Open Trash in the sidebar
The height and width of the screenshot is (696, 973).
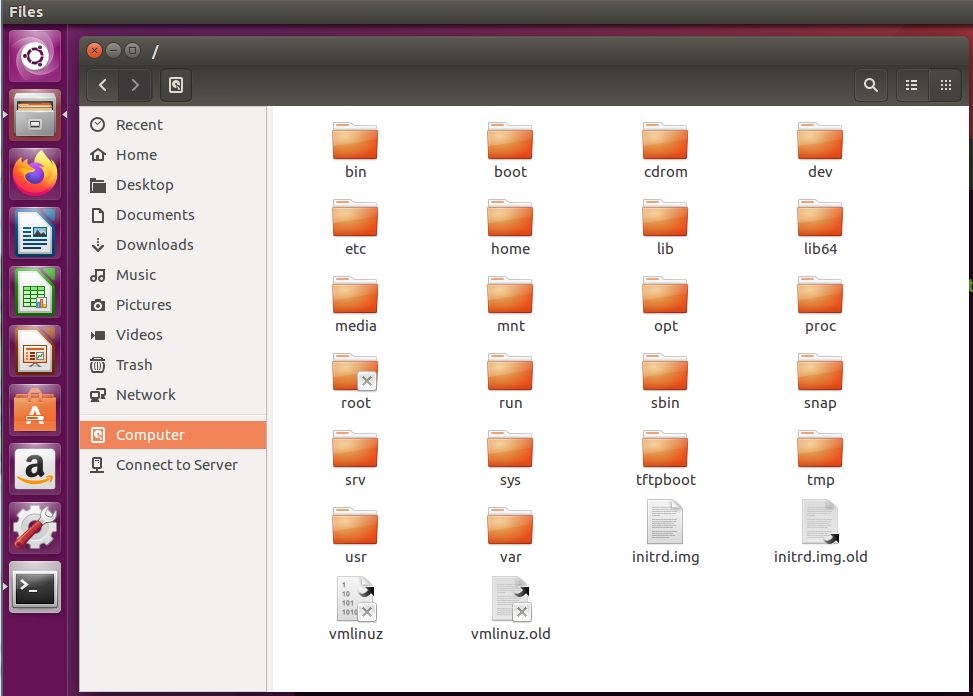click(173, 365)
